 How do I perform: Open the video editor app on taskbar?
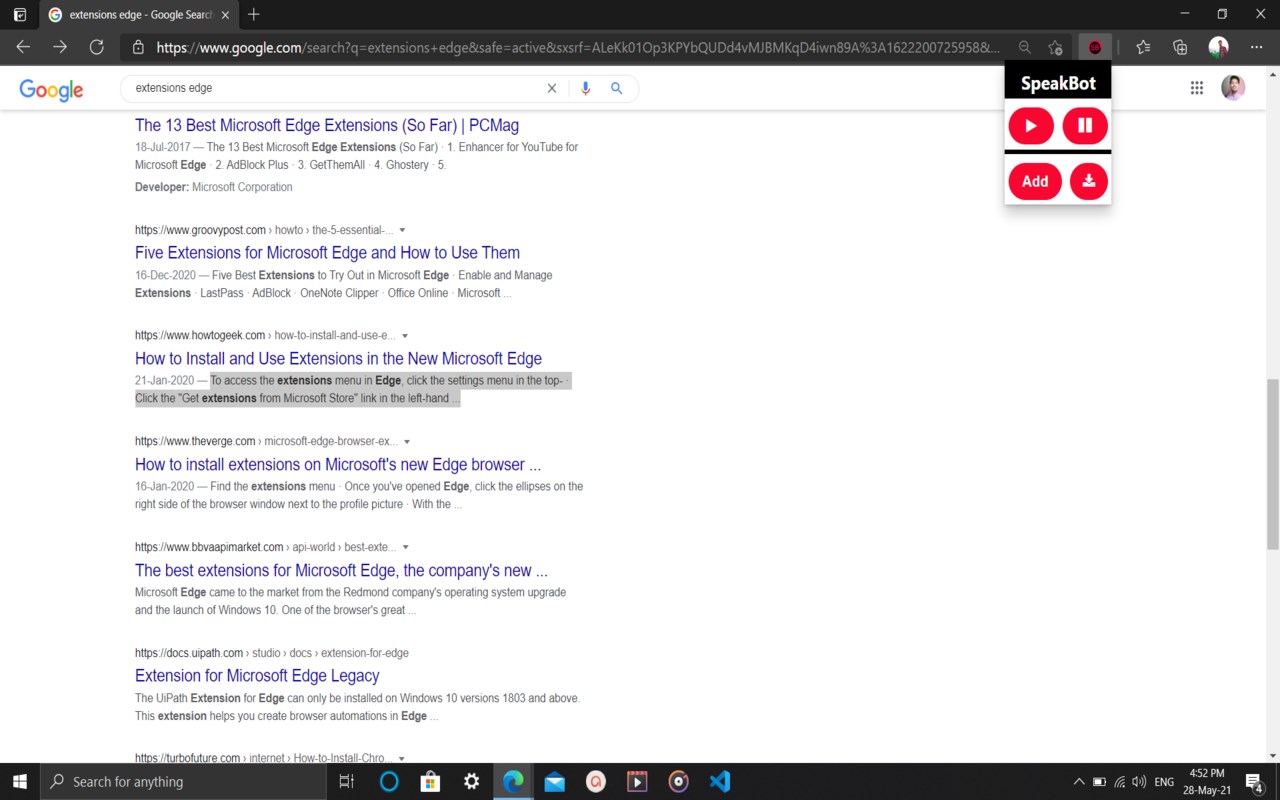click(x=637, y=781)
